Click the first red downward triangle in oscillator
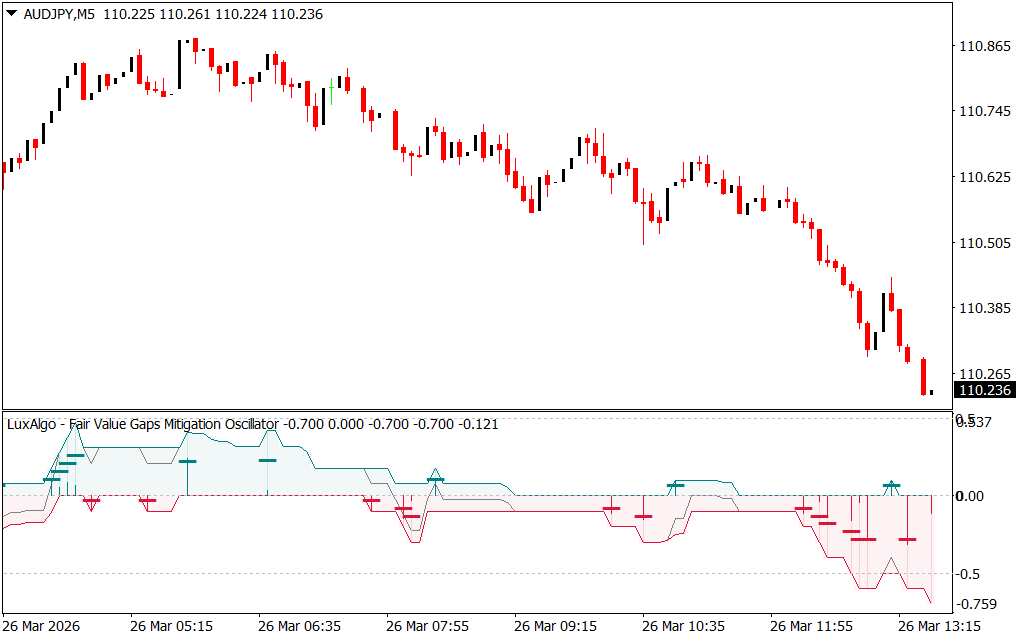This screenshot has width=1024, height=640. tap(91, 503)
